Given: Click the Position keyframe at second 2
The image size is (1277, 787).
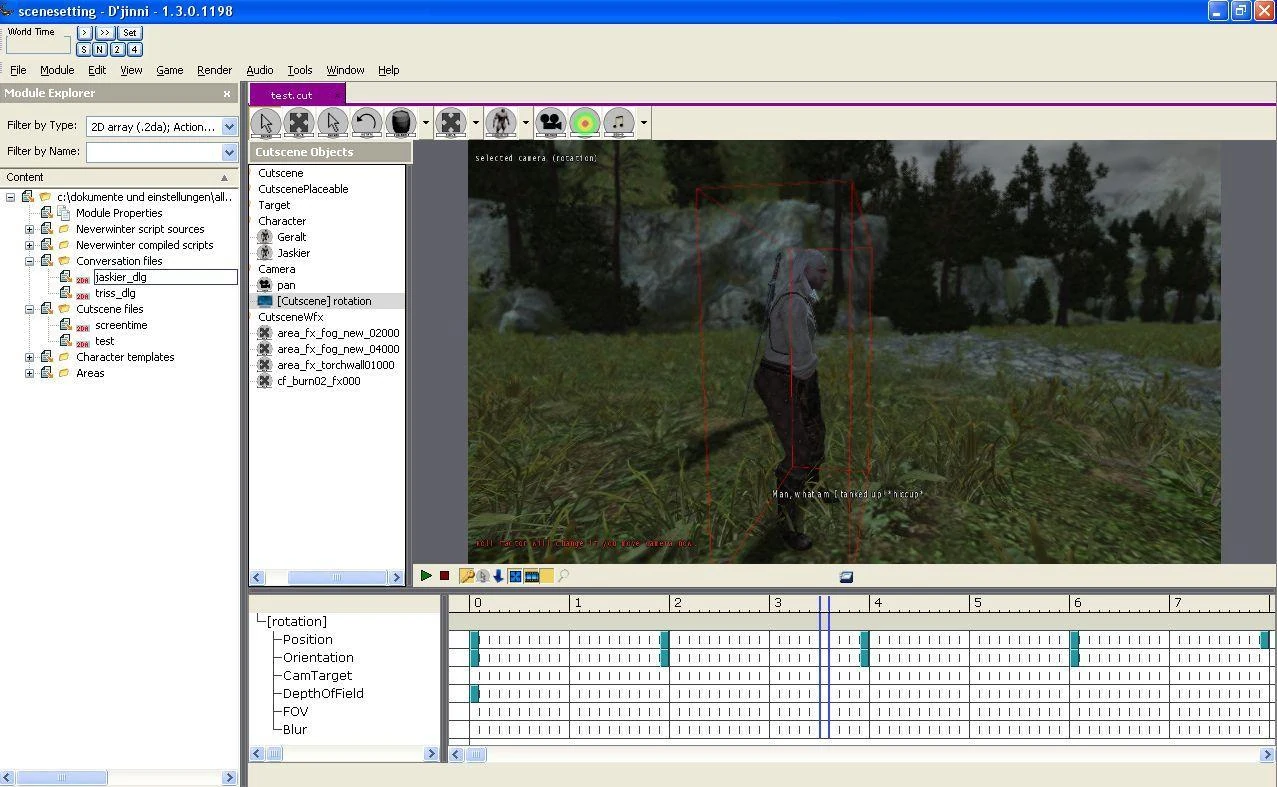Looking at the screenshot, I should (x=664, y=640).
